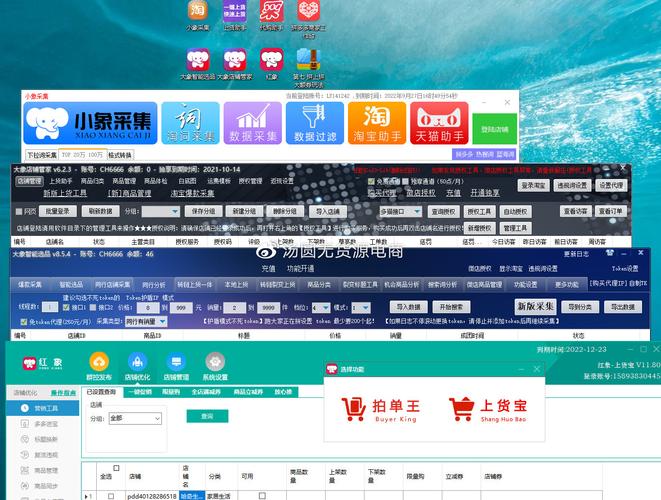Open 新版上货工具 link
Image resolution: width=661 pixels, height=500 pixels.
(65, 193)
